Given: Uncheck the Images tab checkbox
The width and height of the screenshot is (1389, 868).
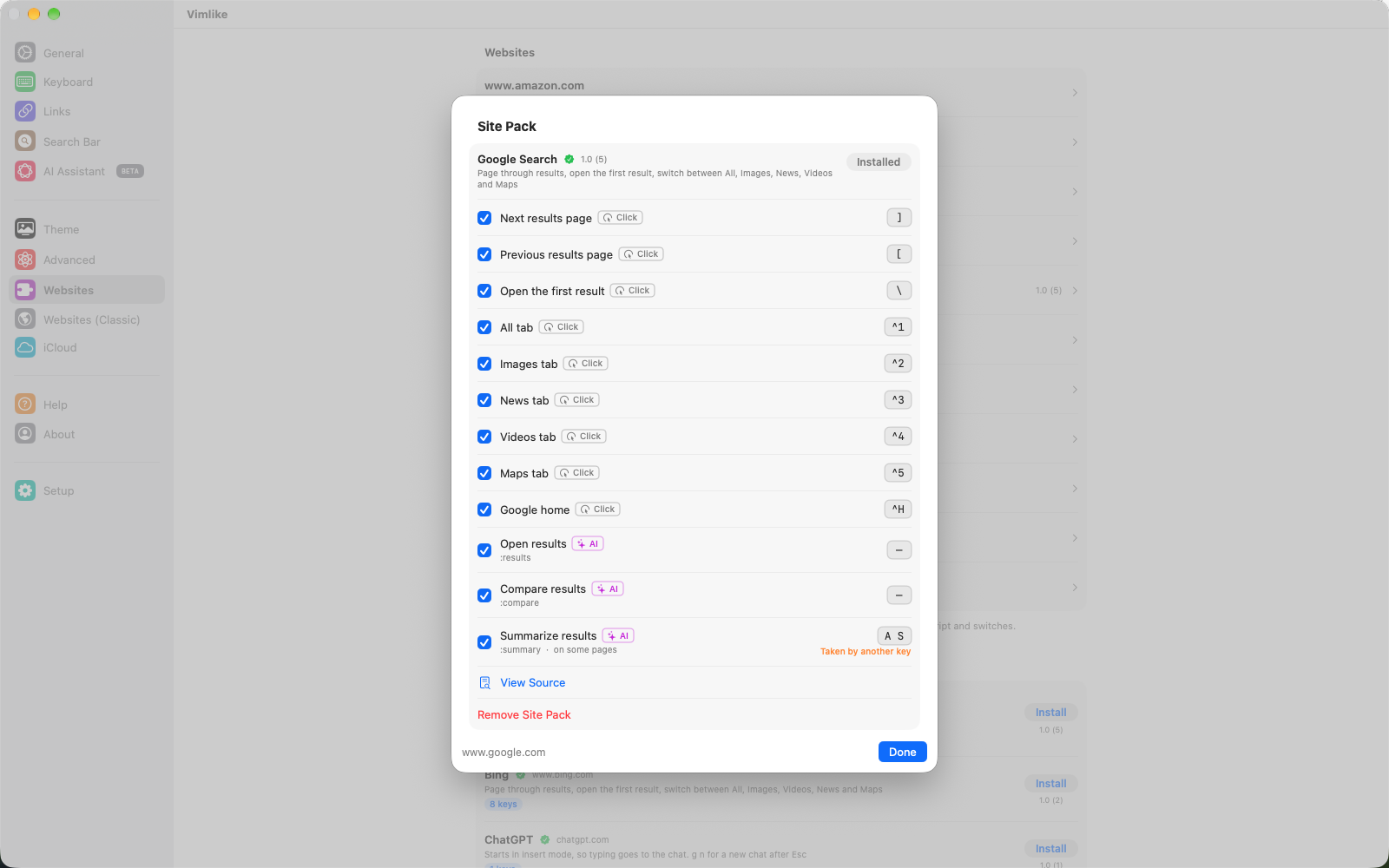Looking at the screenshot, I should click(484, 364).
